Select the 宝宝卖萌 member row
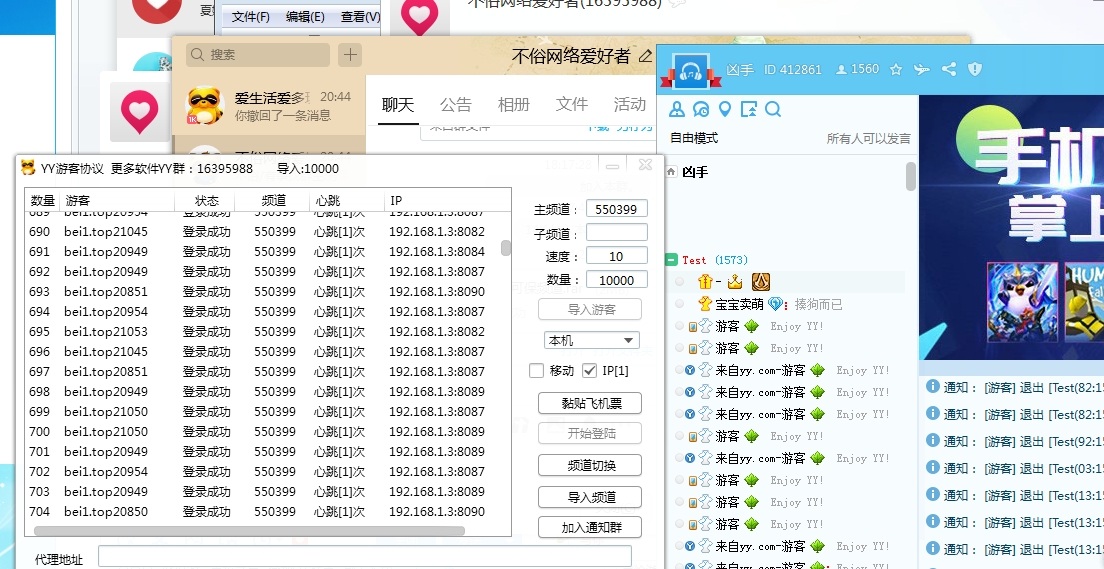 pos(785,304)
